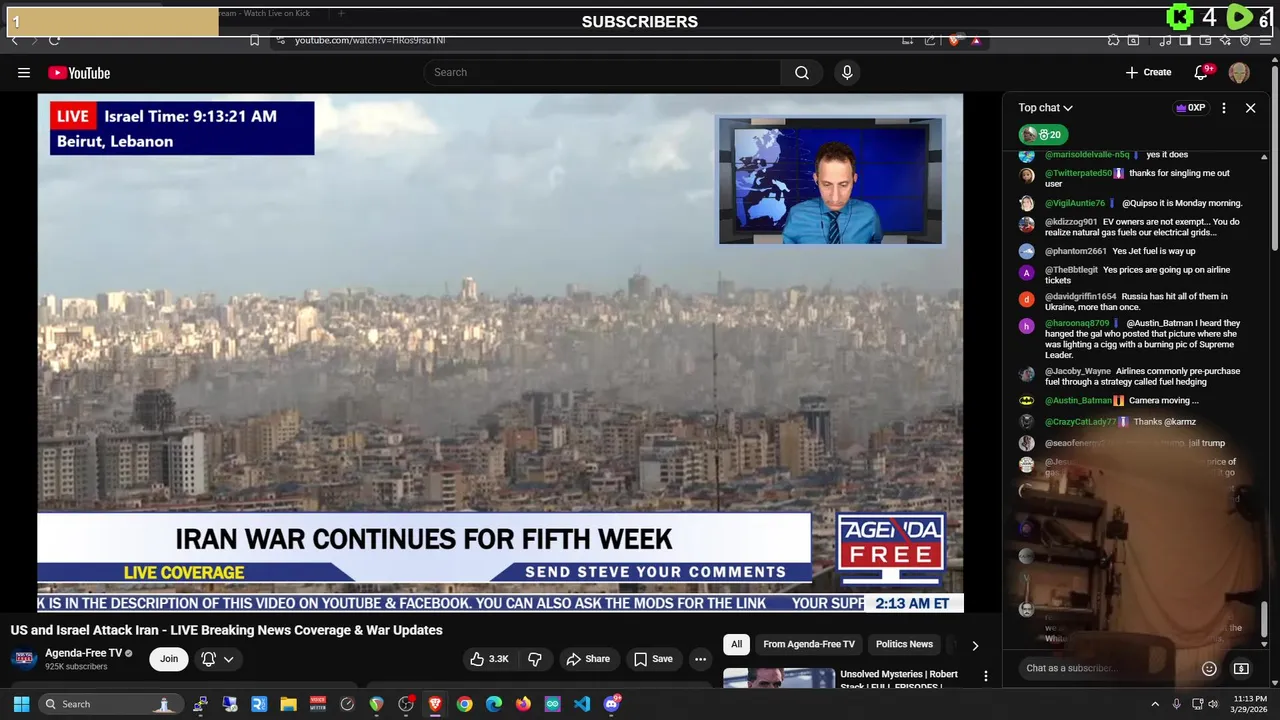Click the YouTube search input field
1280x720 pixels.
pos(603,72)
